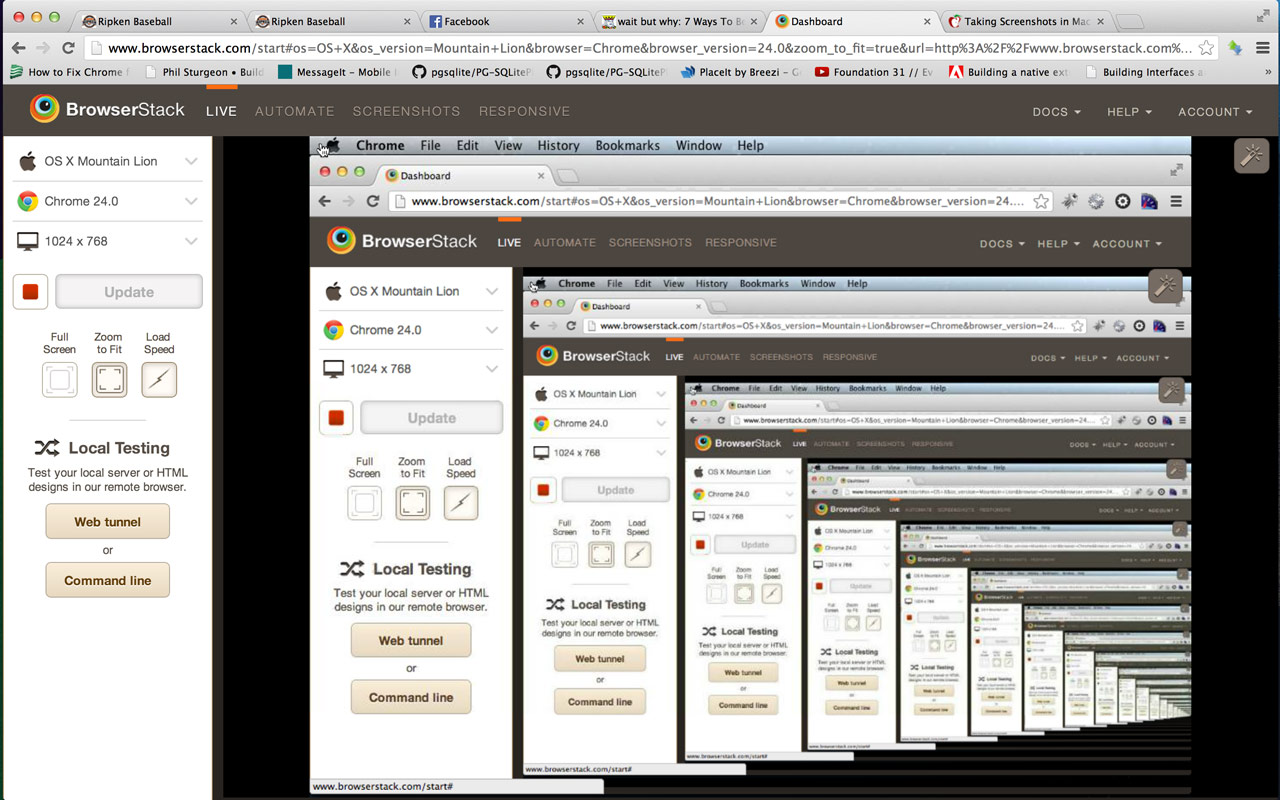1280x800 pixels.
Task: Open the outer Chrome hamburger menu
Action: coord(1262,47)
